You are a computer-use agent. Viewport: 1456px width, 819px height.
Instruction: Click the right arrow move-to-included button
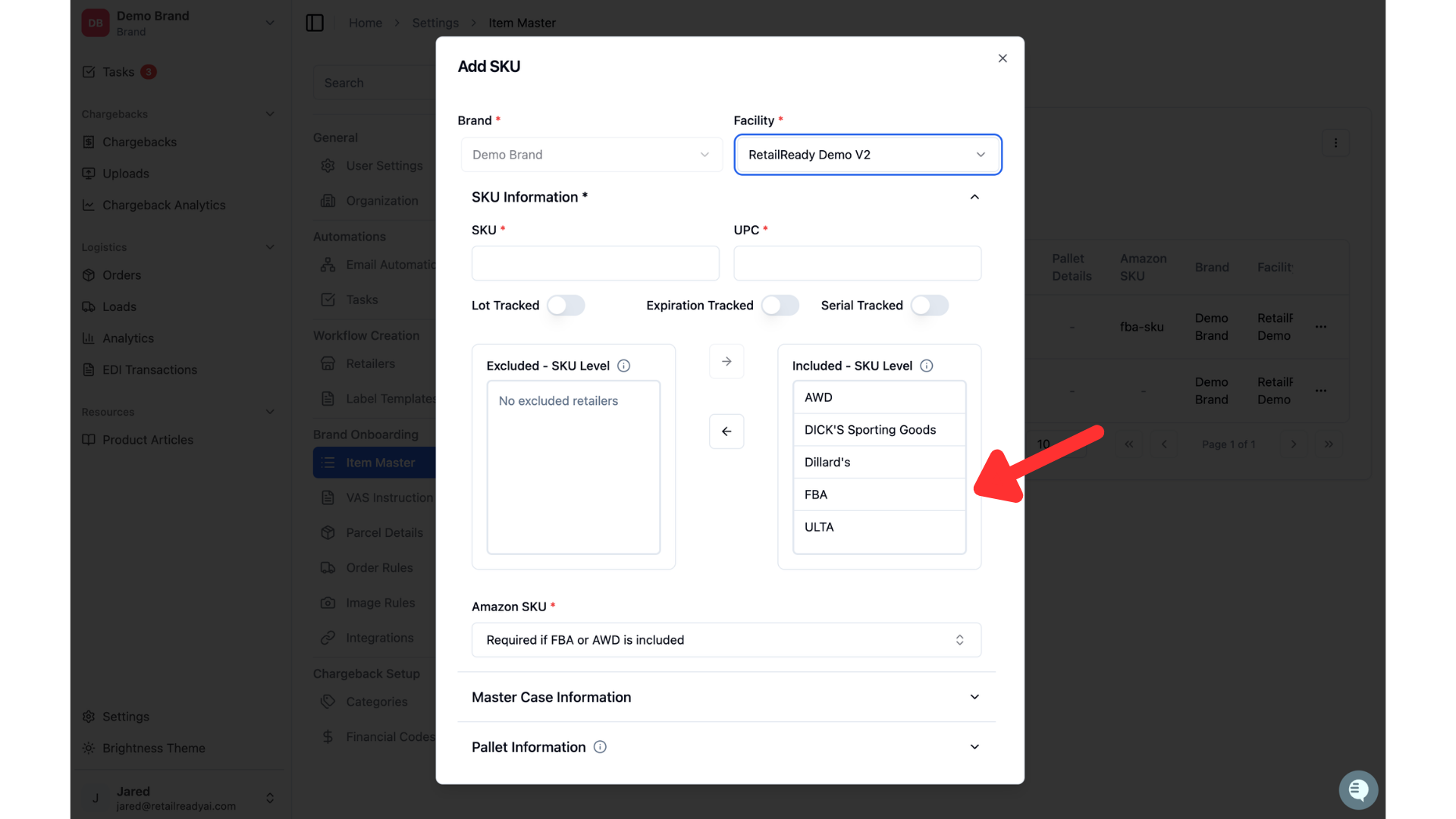726,362
